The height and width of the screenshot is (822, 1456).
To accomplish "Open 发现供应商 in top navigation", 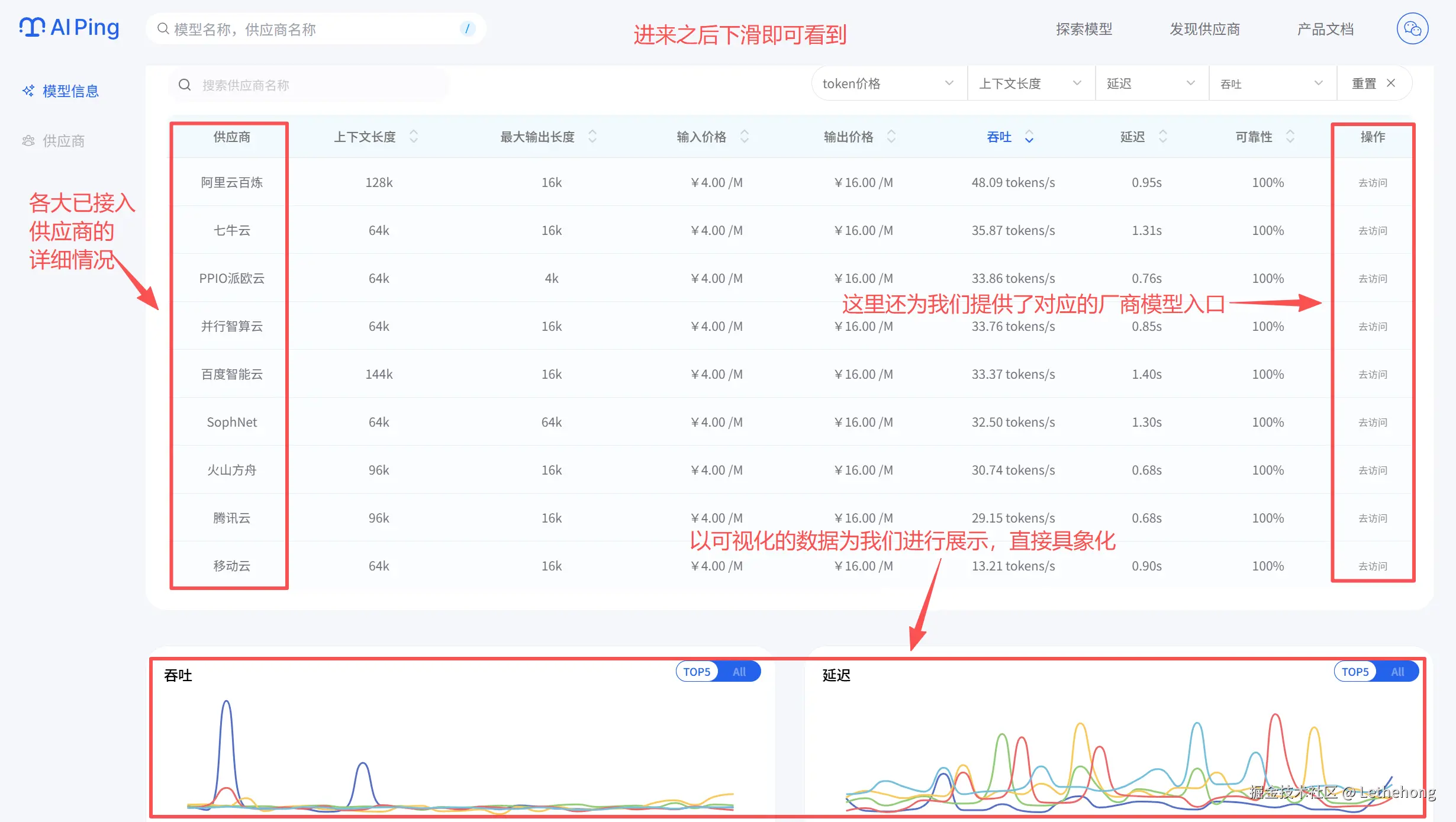I will (x=1204, y=29).
